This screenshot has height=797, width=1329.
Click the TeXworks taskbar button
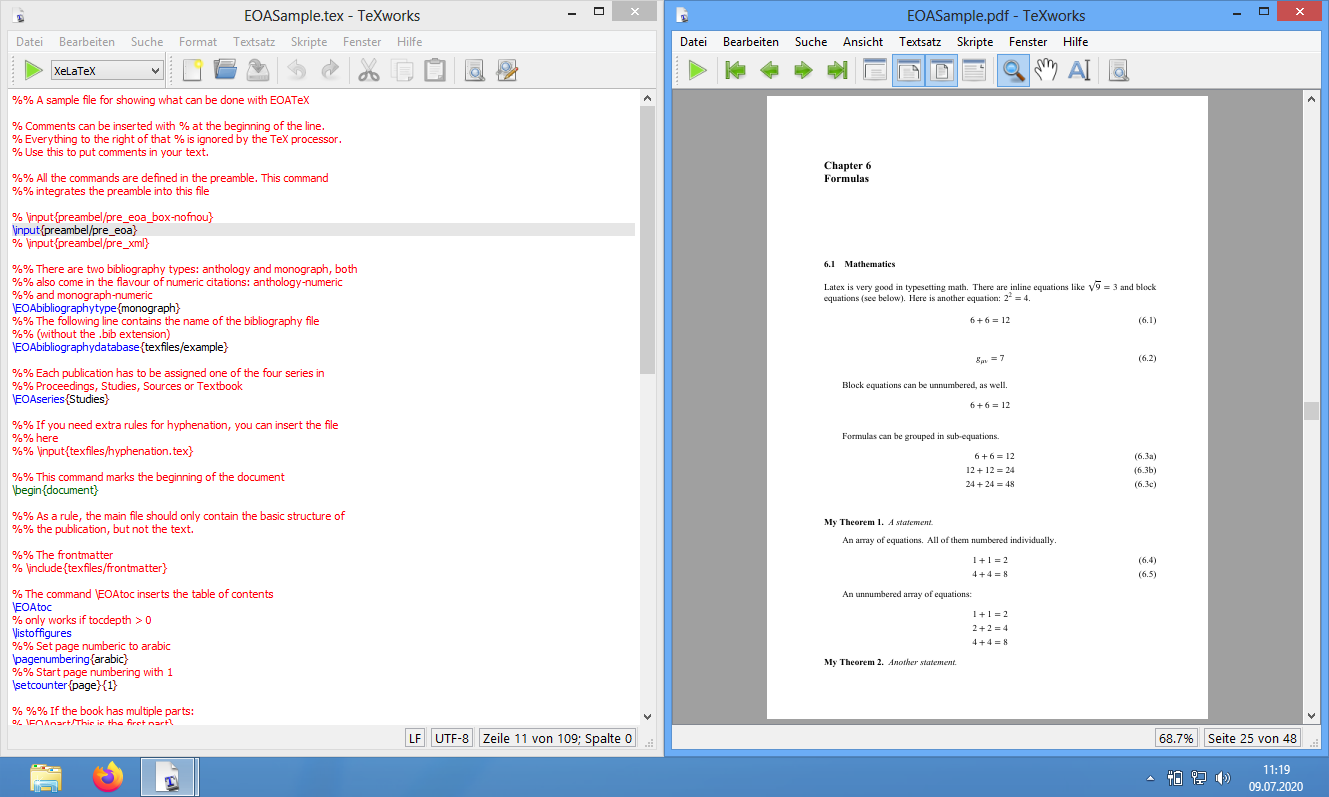(x=170, y=777)
